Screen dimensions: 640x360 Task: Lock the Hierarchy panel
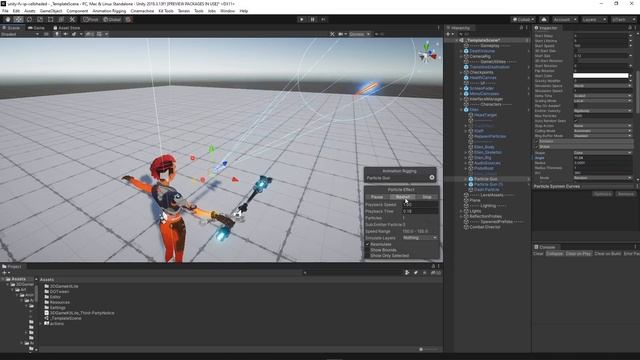(521, 28)
